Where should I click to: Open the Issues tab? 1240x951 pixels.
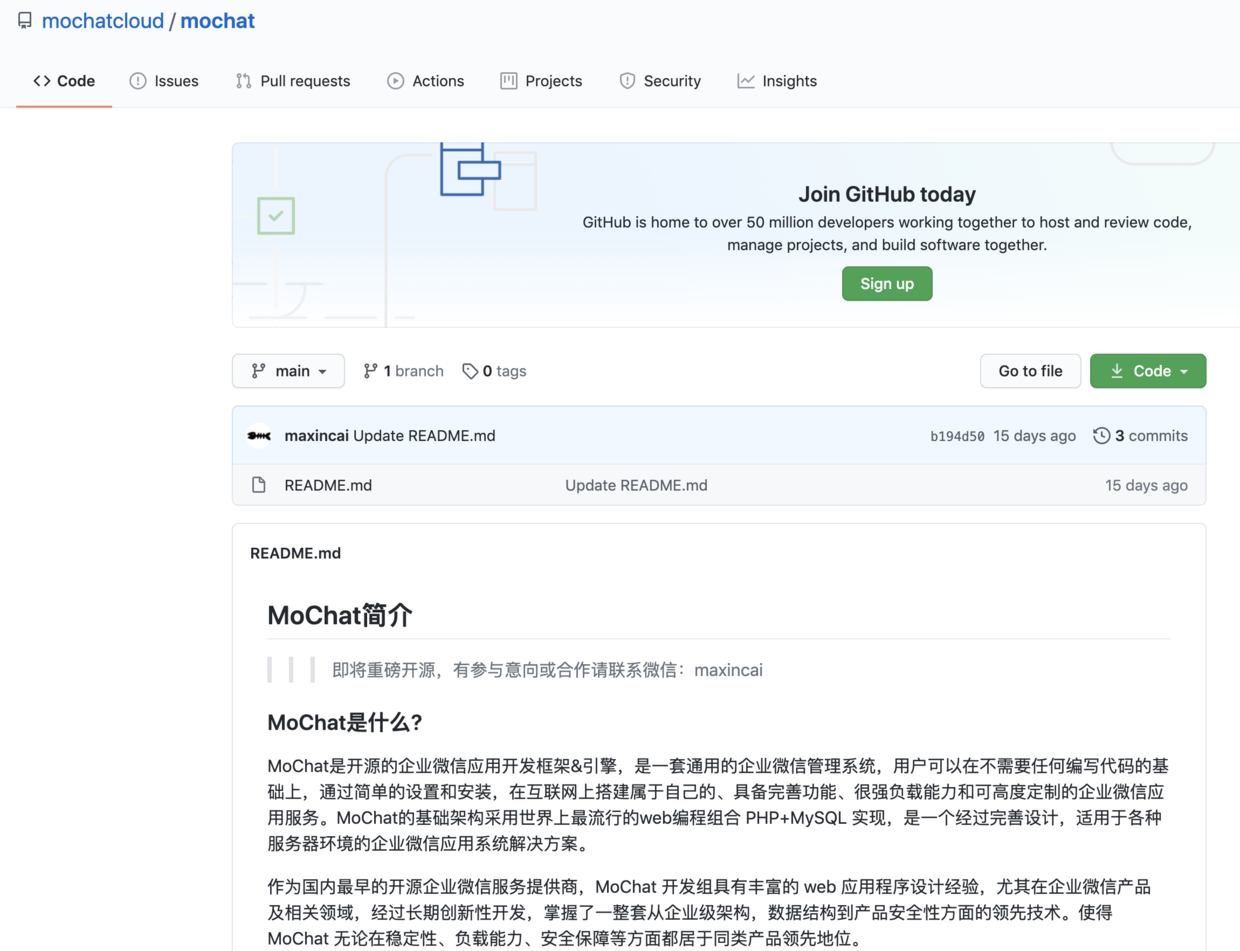164,81
